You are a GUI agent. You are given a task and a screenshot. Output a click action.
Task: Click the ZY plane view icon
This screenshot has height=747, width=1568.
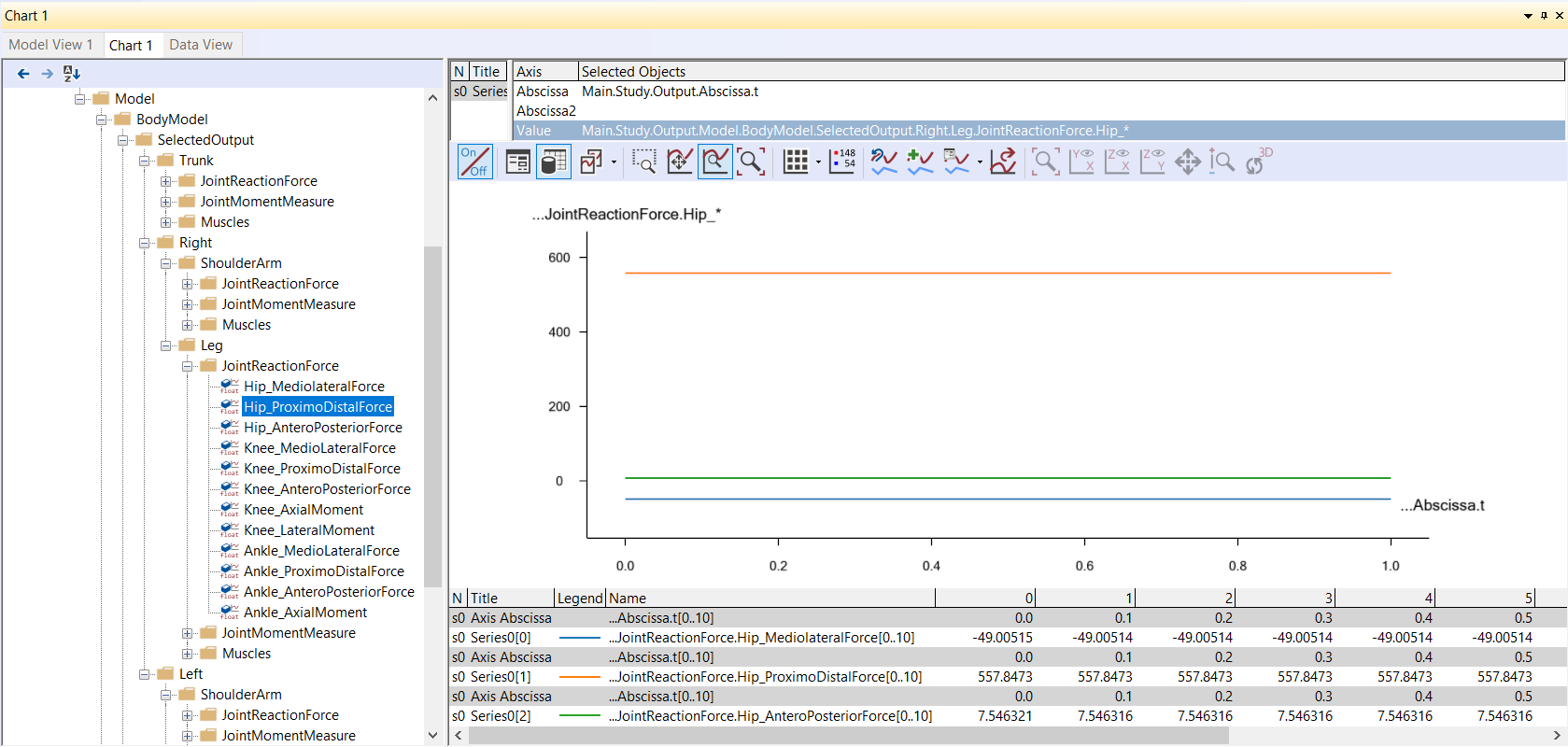1152,162
